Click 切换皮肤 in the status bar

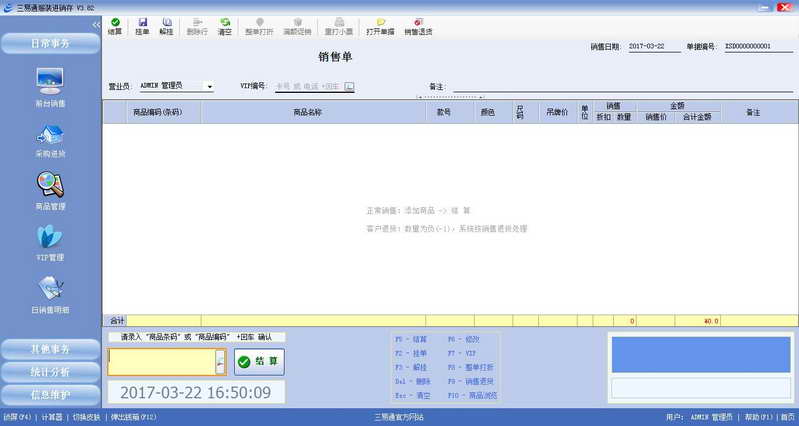pos(87,417)
